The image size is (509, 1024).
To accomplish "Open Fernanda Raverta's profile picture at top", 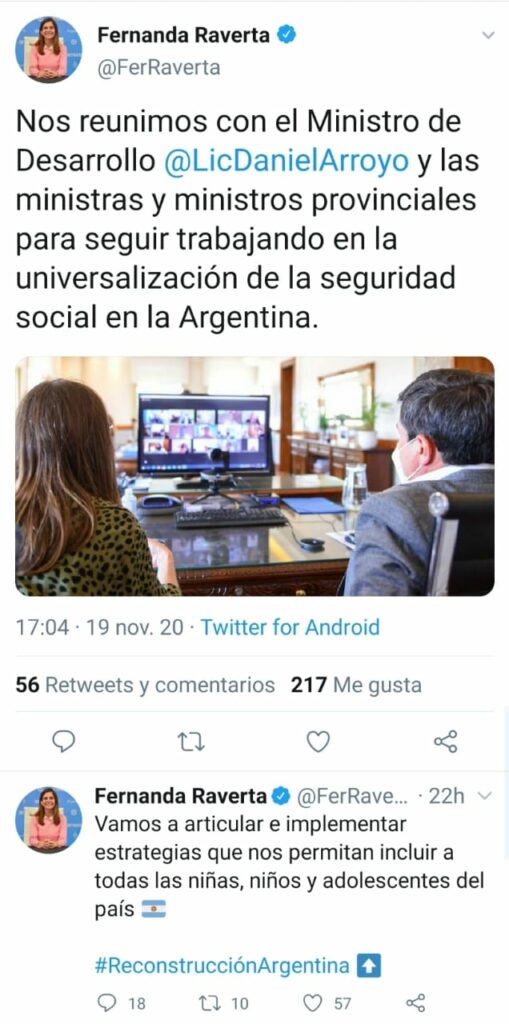I will click(x=49, y=50).
